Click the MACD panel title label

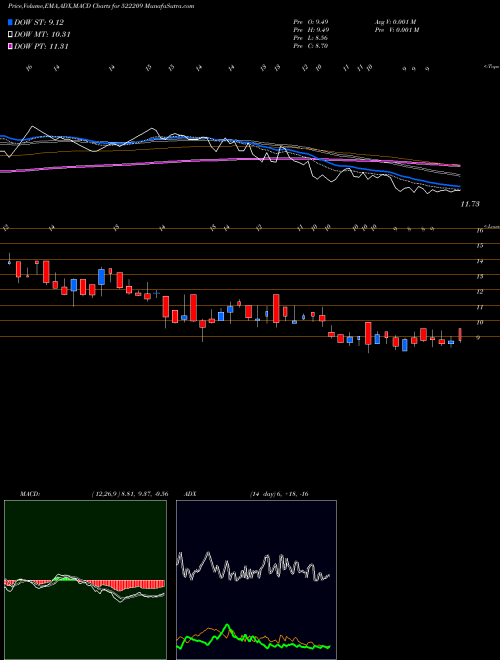(x=29, y=494)
